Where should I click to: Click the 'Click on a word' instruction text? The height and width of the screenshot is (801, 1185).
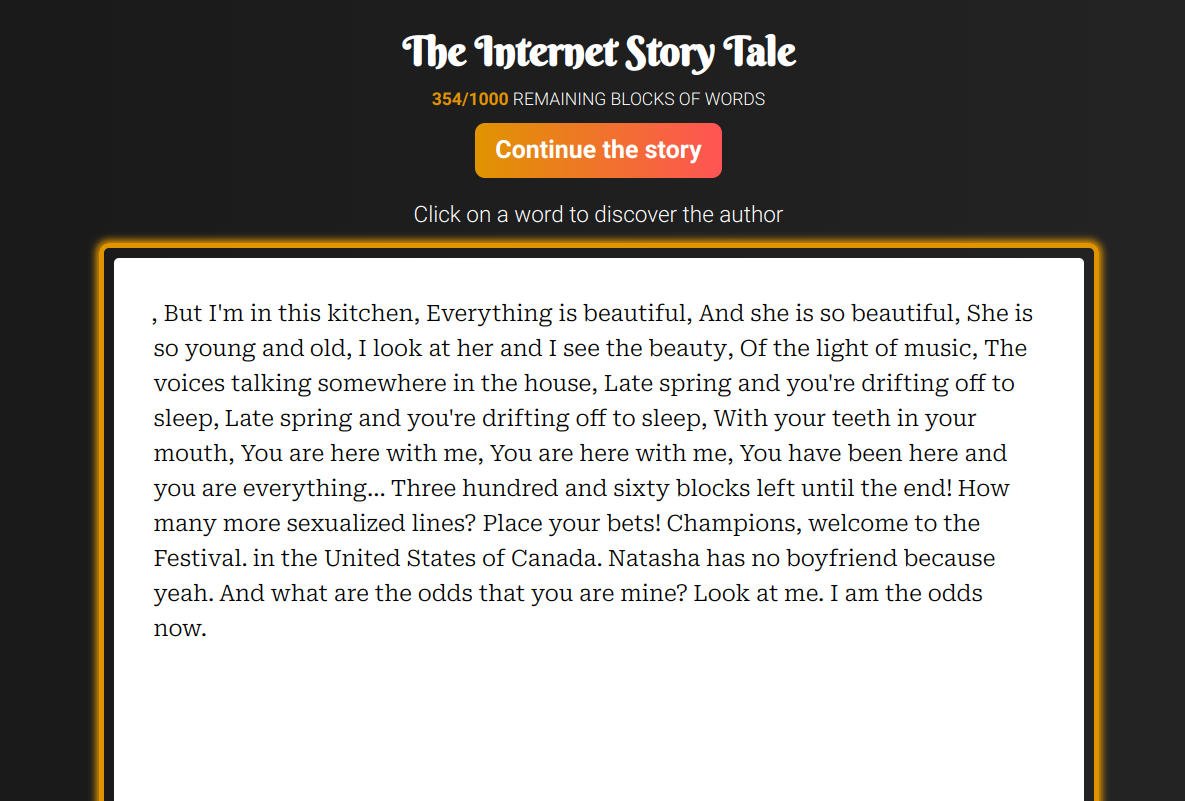[x=598, y=214]
